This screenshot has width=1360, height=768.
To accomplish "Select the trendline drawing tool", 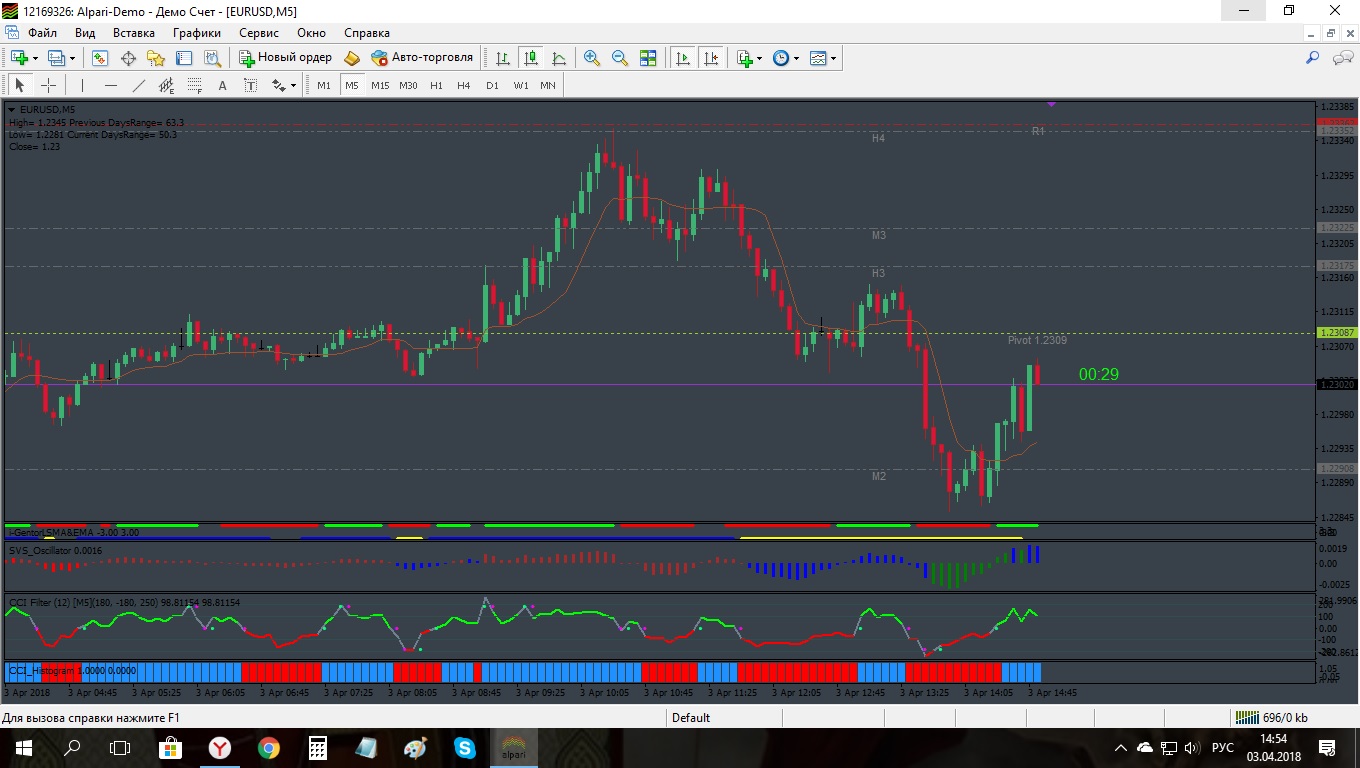I will tap(138, 85).
